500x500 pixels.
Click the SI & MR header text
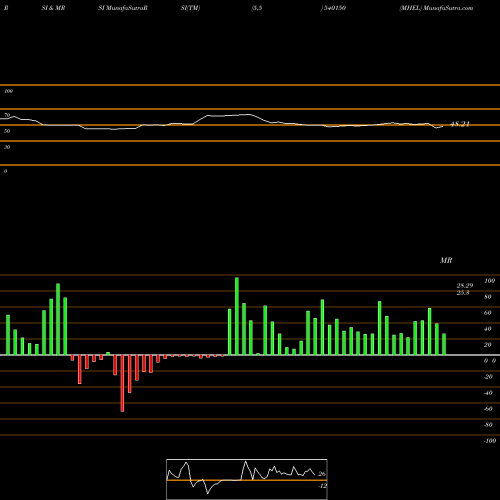[x=53, y=8]
